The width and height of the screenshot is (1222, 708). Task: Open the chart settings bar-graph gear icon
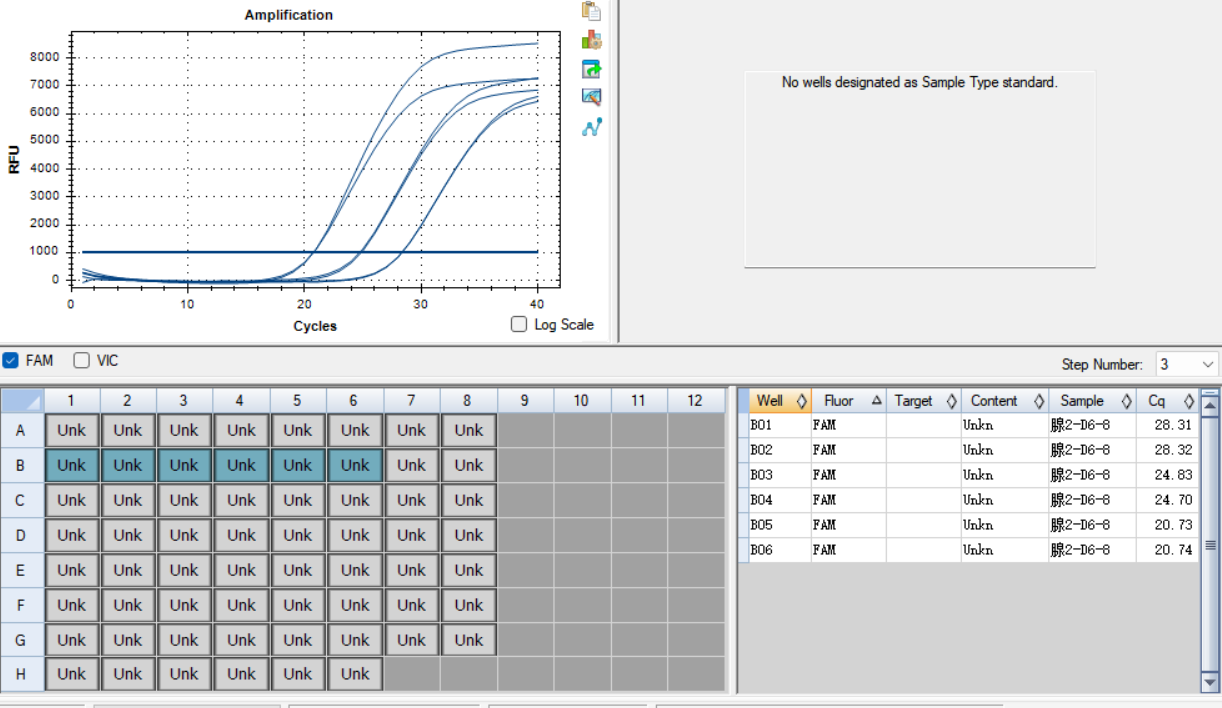[x=592, y=40]
